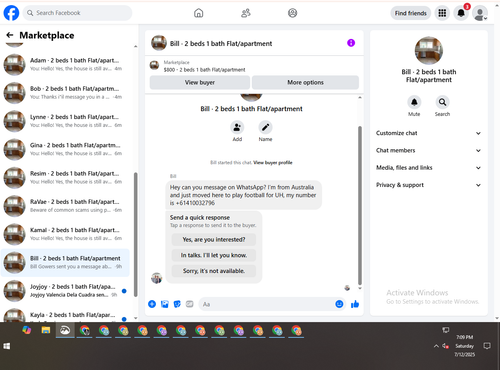
Task: Open the Friends icon in top bar
Action: [x=246, y=13]
